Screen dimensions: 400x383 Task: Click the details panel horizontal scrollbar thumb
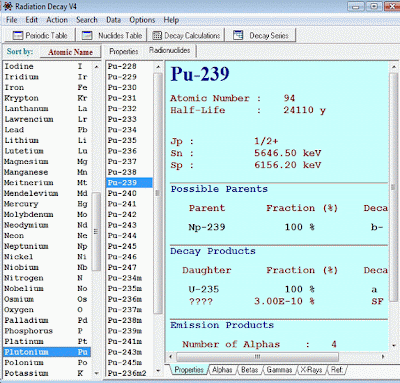(x=257, y=357)
